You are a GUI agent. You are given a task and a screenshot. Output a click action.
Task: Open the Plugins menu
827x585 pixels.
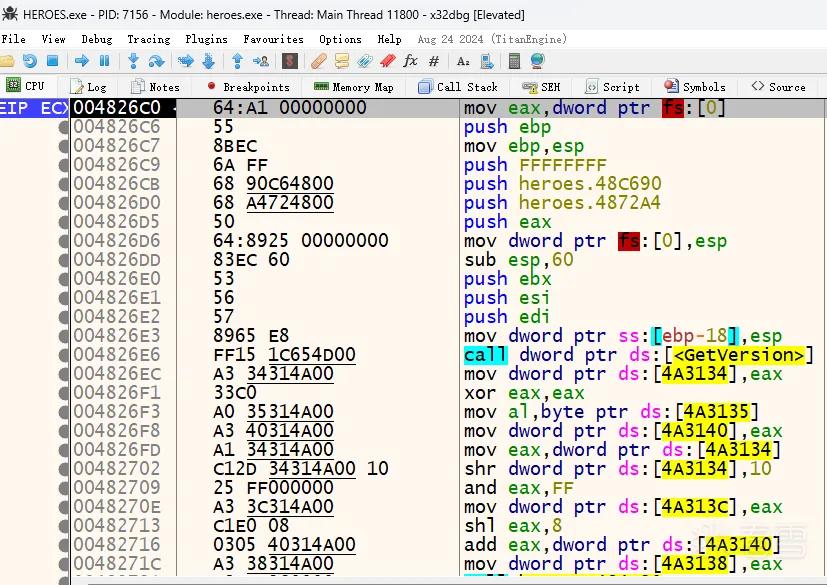[206, 39]
